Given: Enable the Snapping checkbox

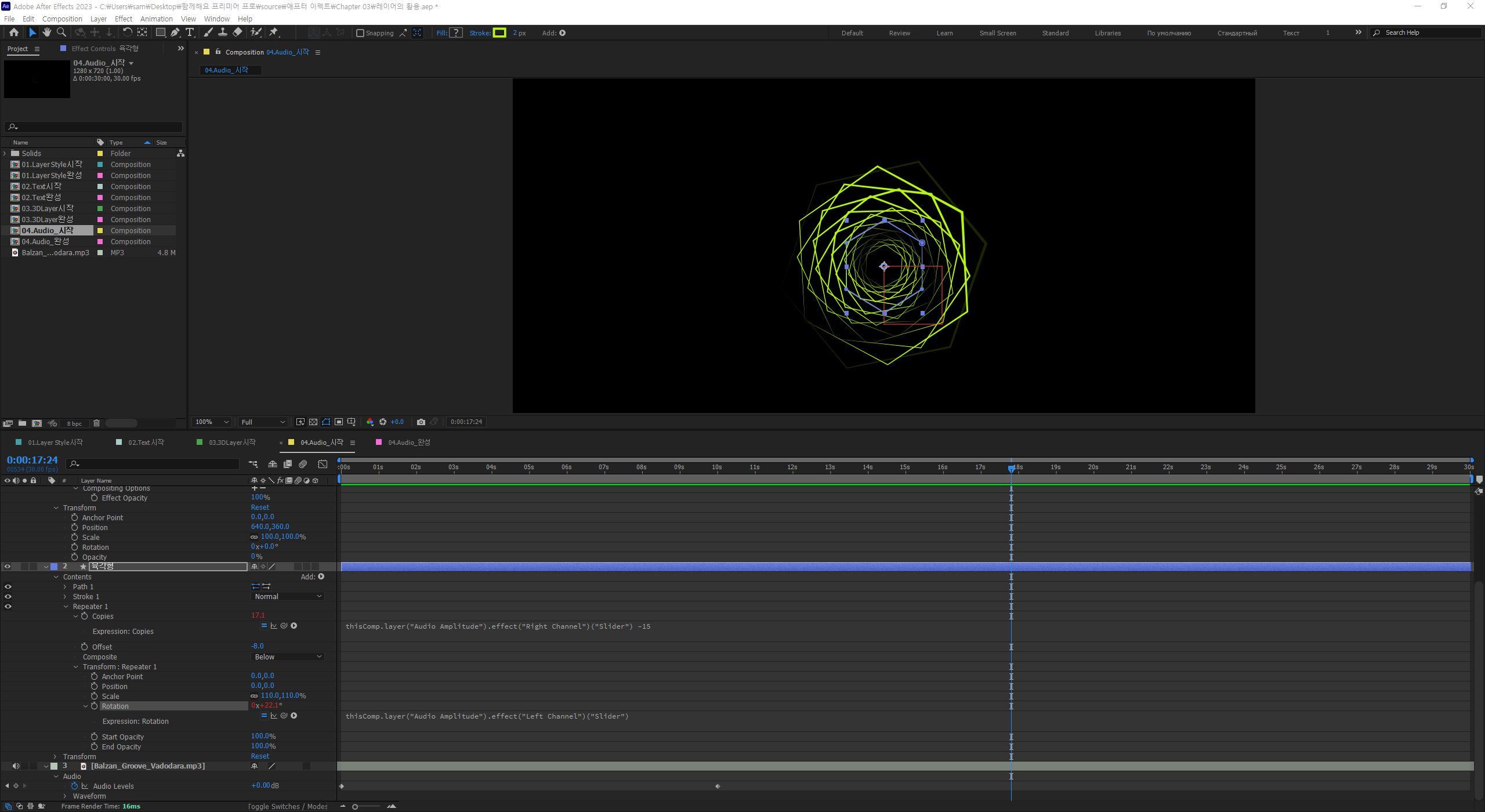Looking at the screenshot, I should (x=360, y=33).
